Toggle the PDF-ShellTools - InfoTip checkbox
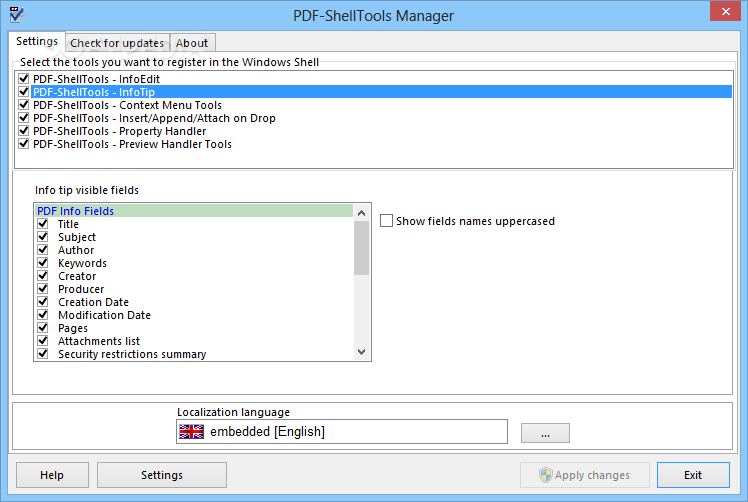 pyautogui.click(x=24, y=91)
